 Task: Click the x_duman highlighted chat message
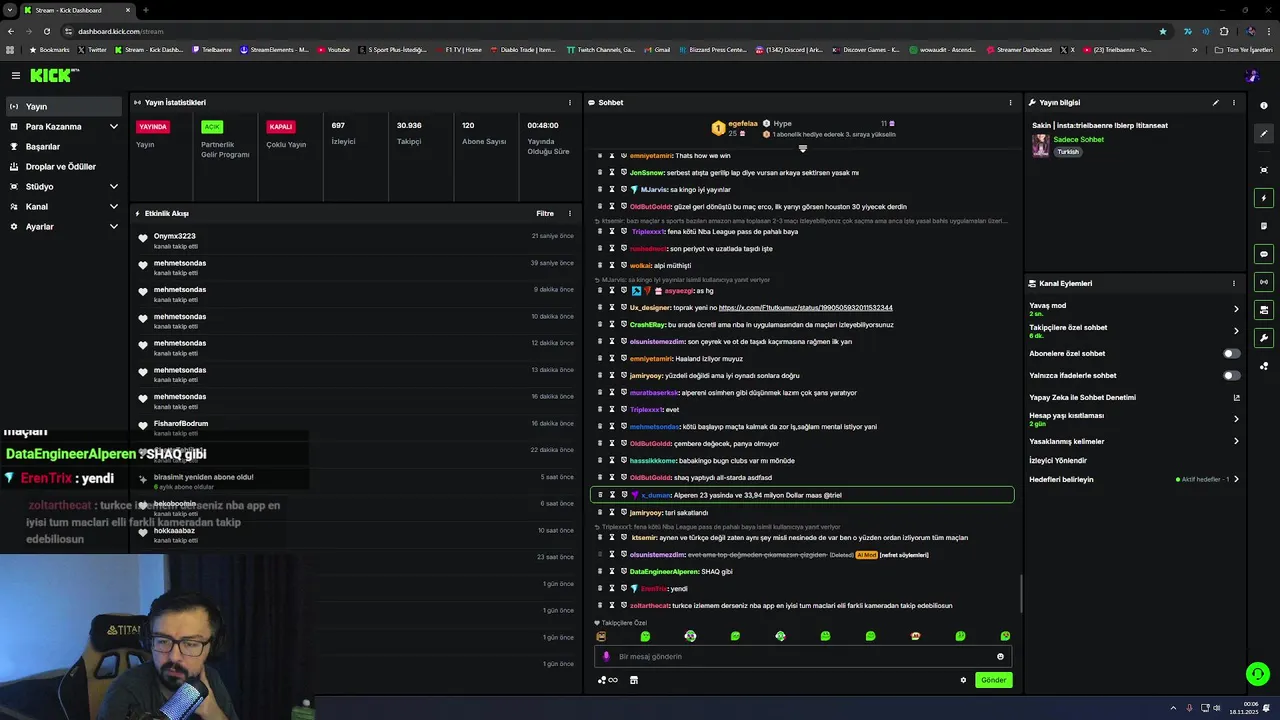[x=802, y=495]
